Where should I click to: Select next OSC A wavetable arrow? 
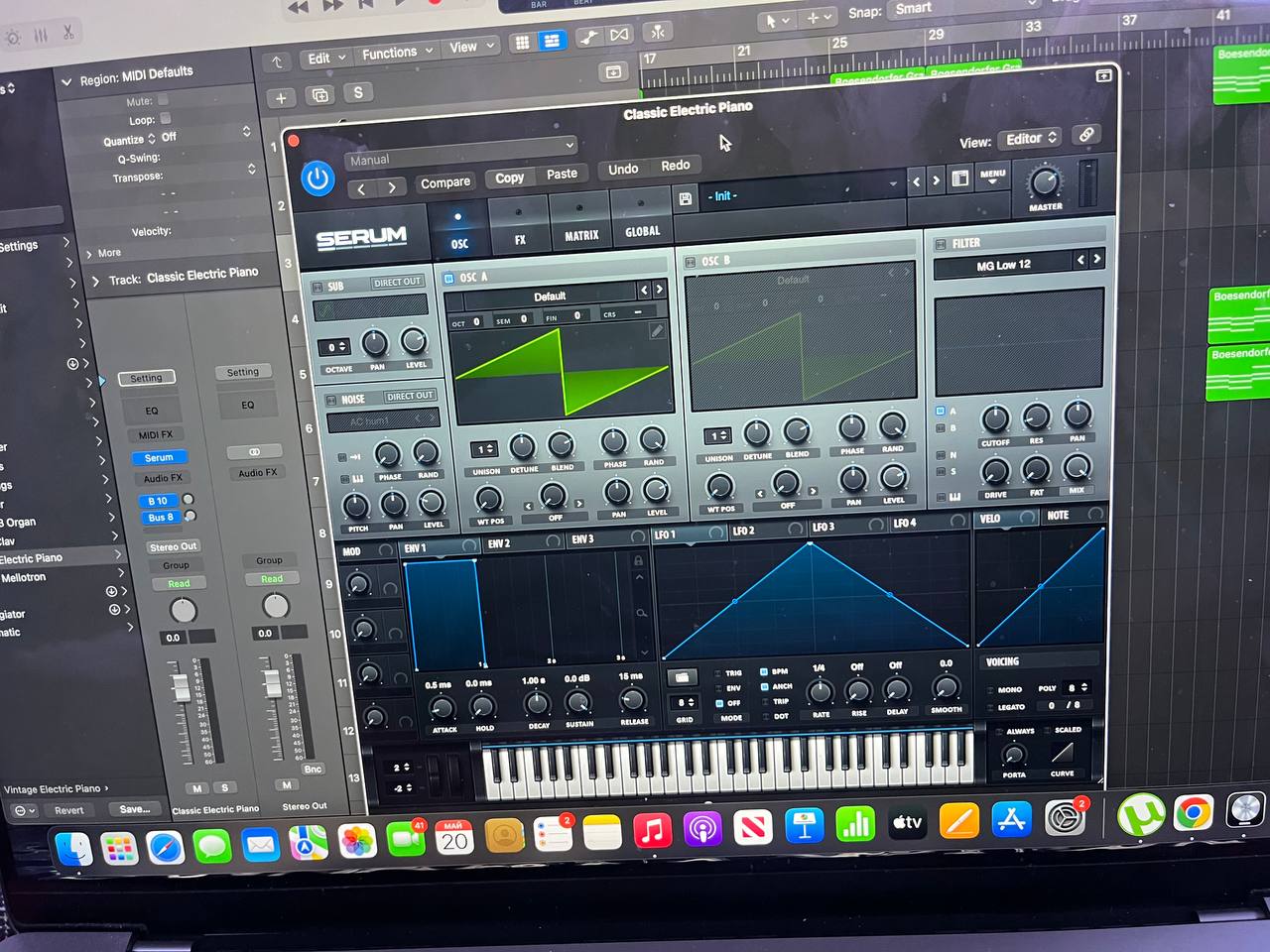click(x=658, y=290)
